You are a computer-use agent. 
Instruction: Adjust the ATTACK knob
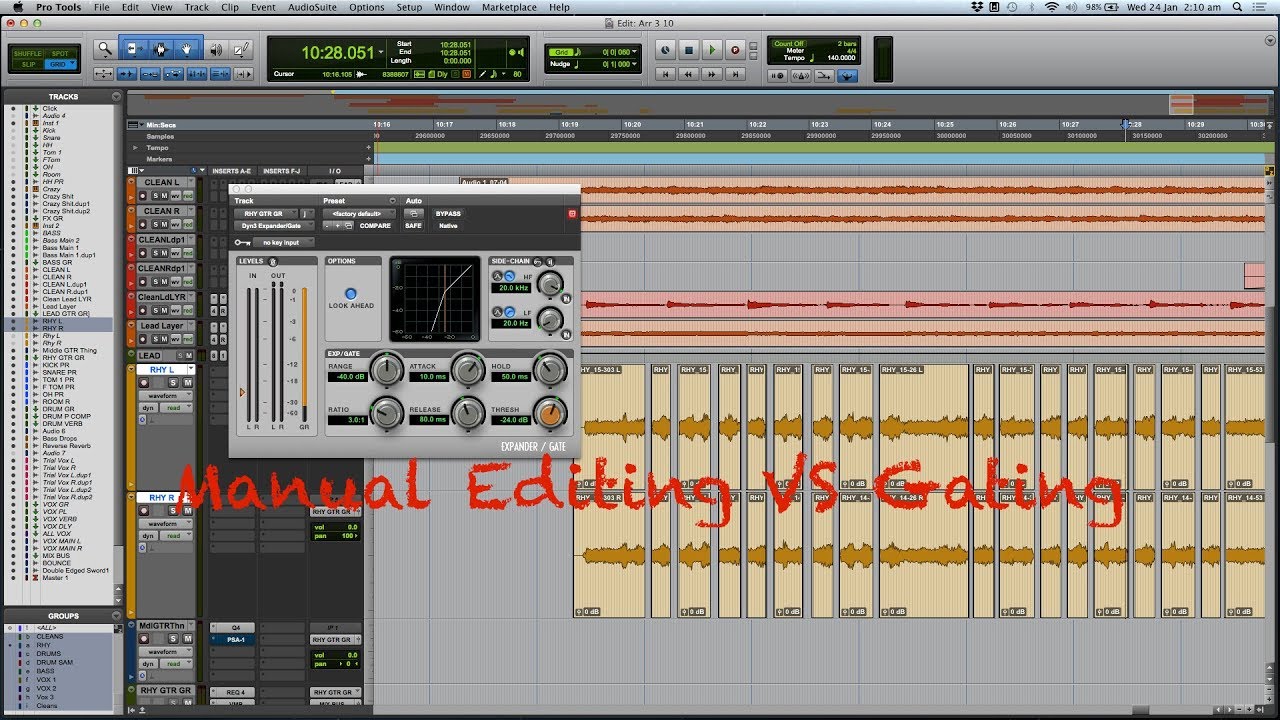467,371
